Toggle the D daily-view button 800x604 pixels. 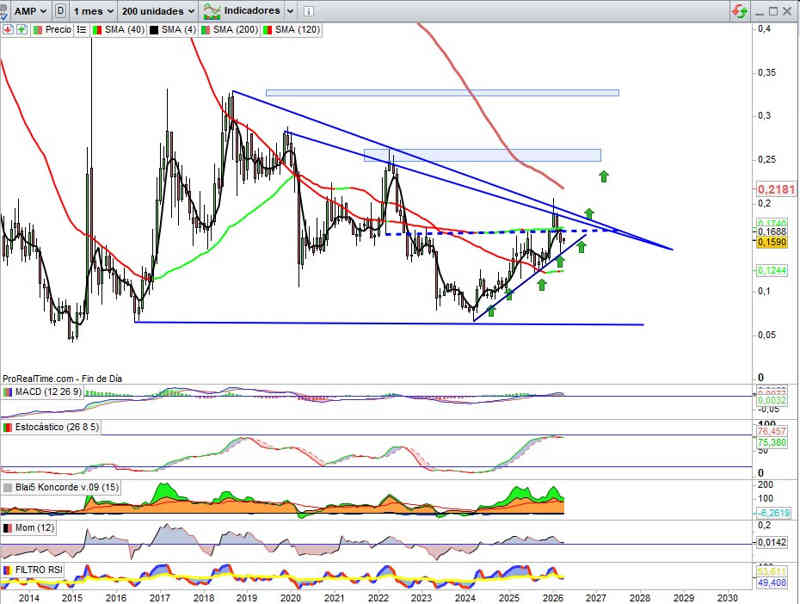[x=63, y=10]
